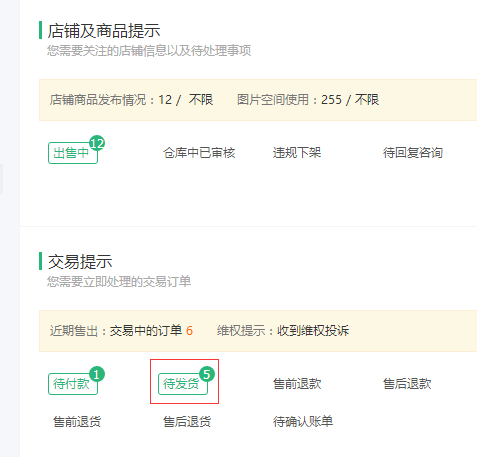Open 售前退货 requests
477x457 pixels.
pos(77,422)
